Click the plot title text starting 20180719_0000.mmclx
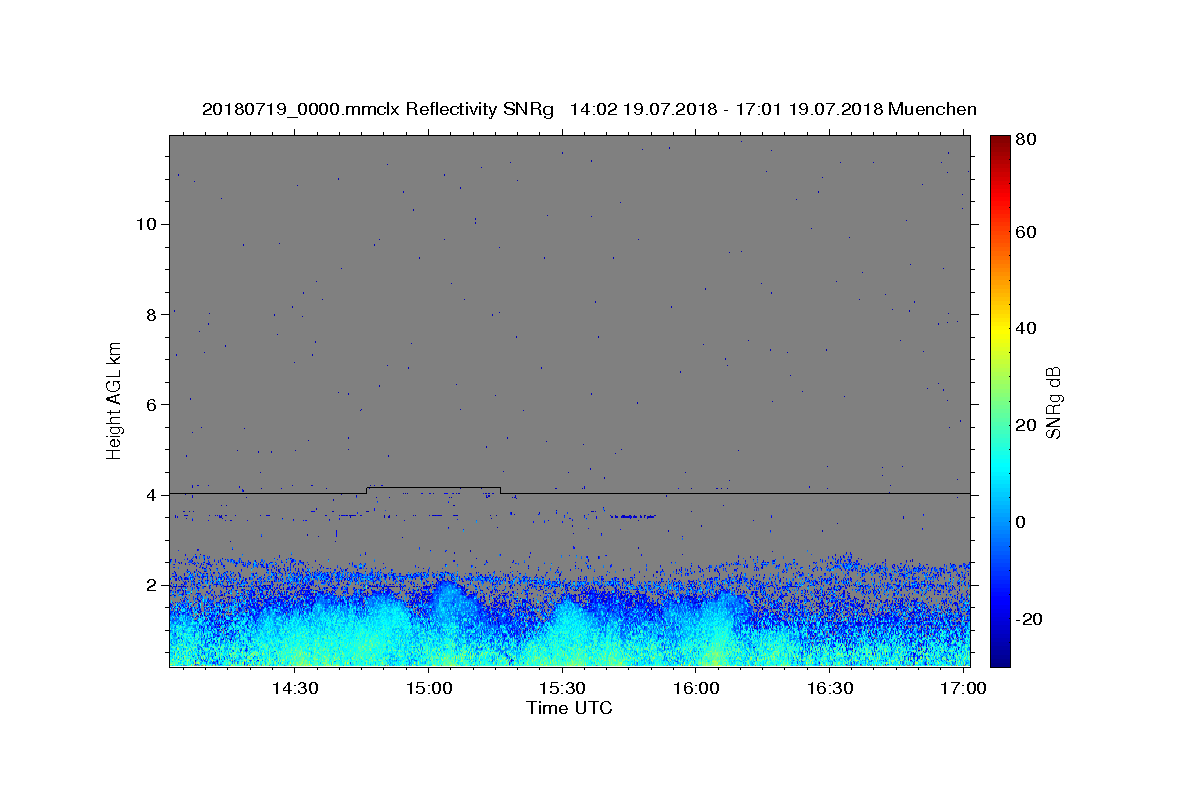 [589, 109]
